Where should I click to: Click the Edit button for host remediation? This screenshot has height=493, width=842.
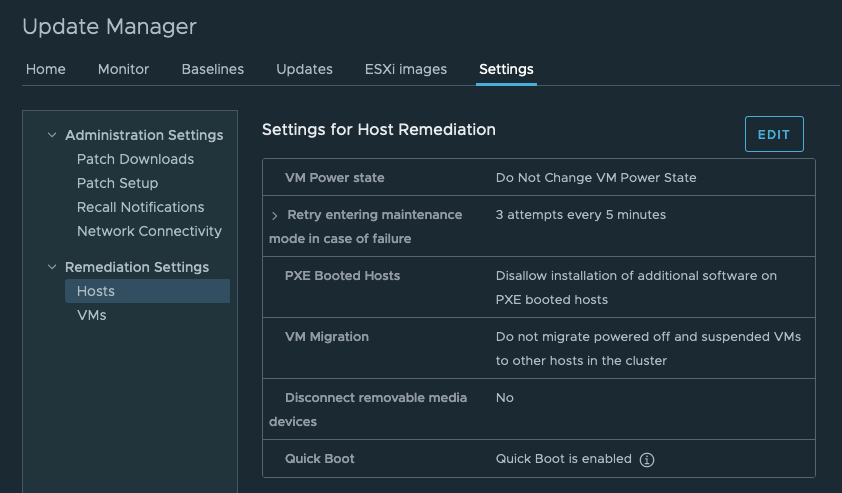773,135
